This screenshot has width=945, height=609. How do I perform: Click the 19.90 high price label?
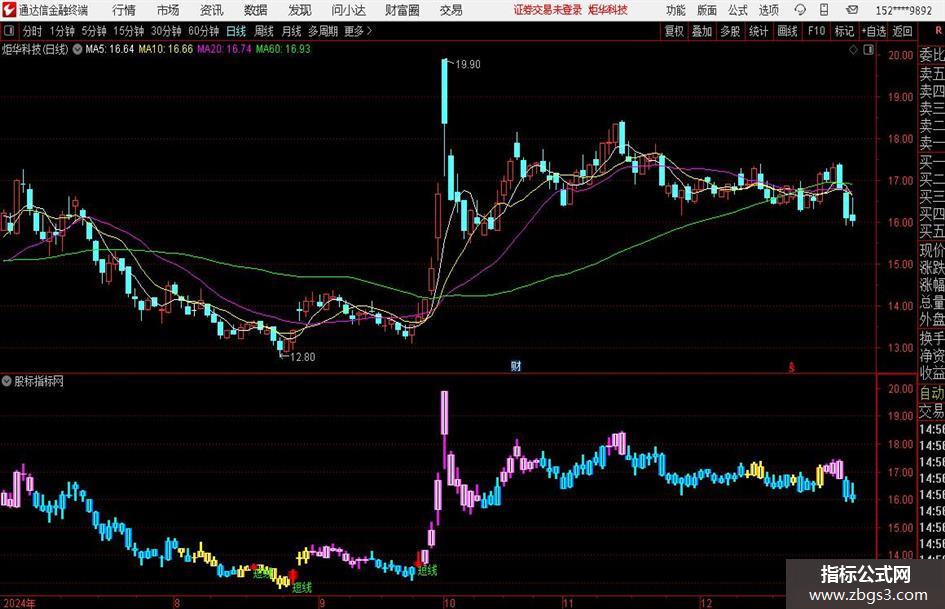click(x=468, y=65)
